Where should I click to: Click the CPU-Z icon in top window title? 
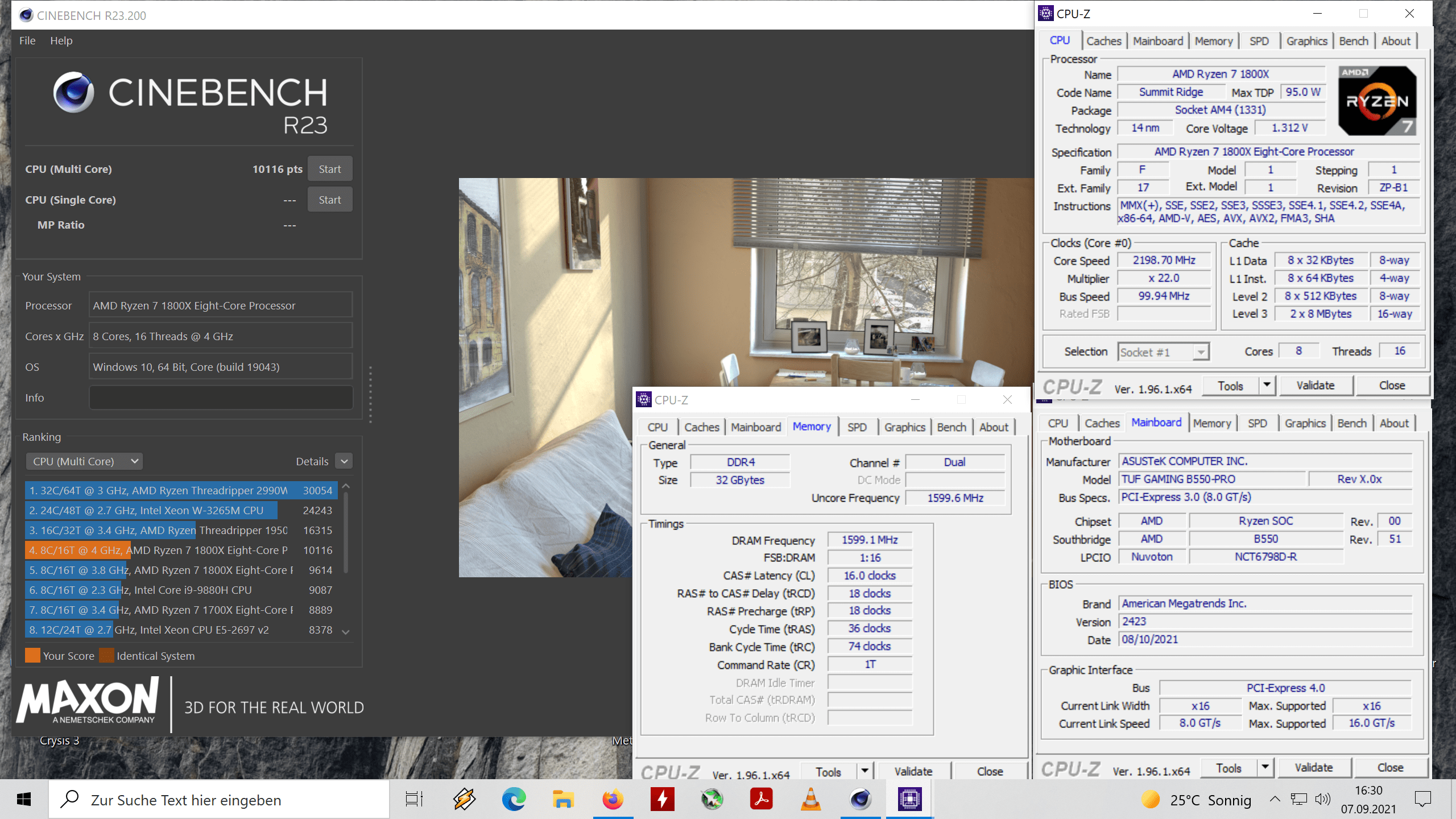(x=1046, y=13)
